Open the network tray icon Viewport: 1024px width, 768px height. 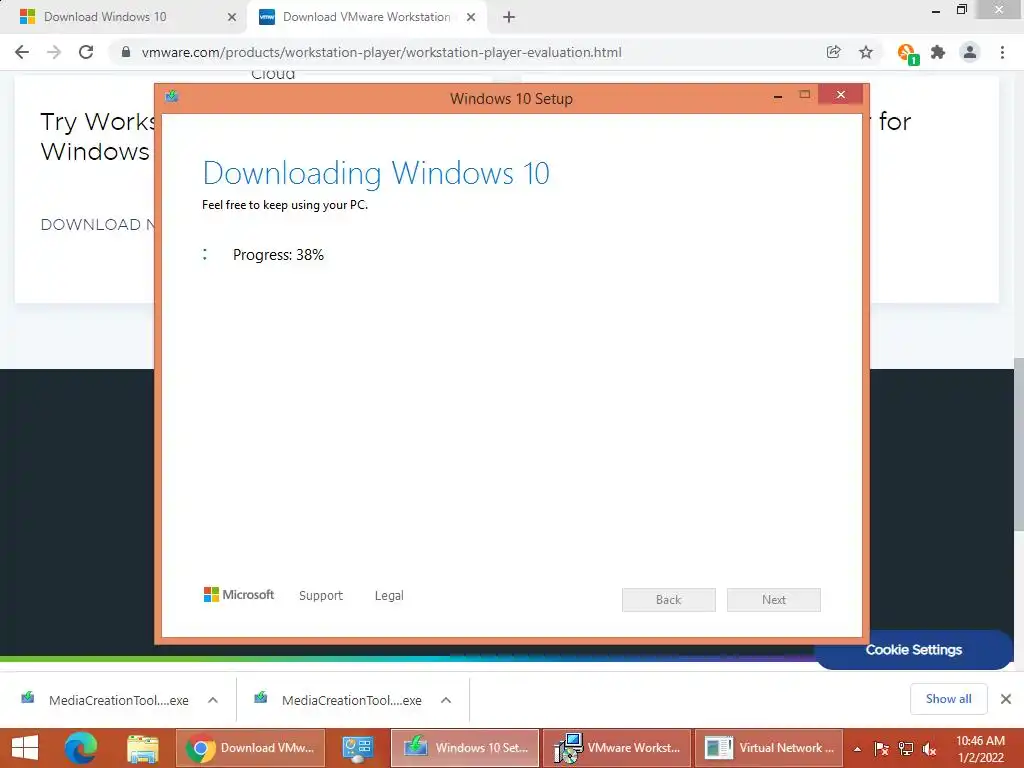[906, 749]
